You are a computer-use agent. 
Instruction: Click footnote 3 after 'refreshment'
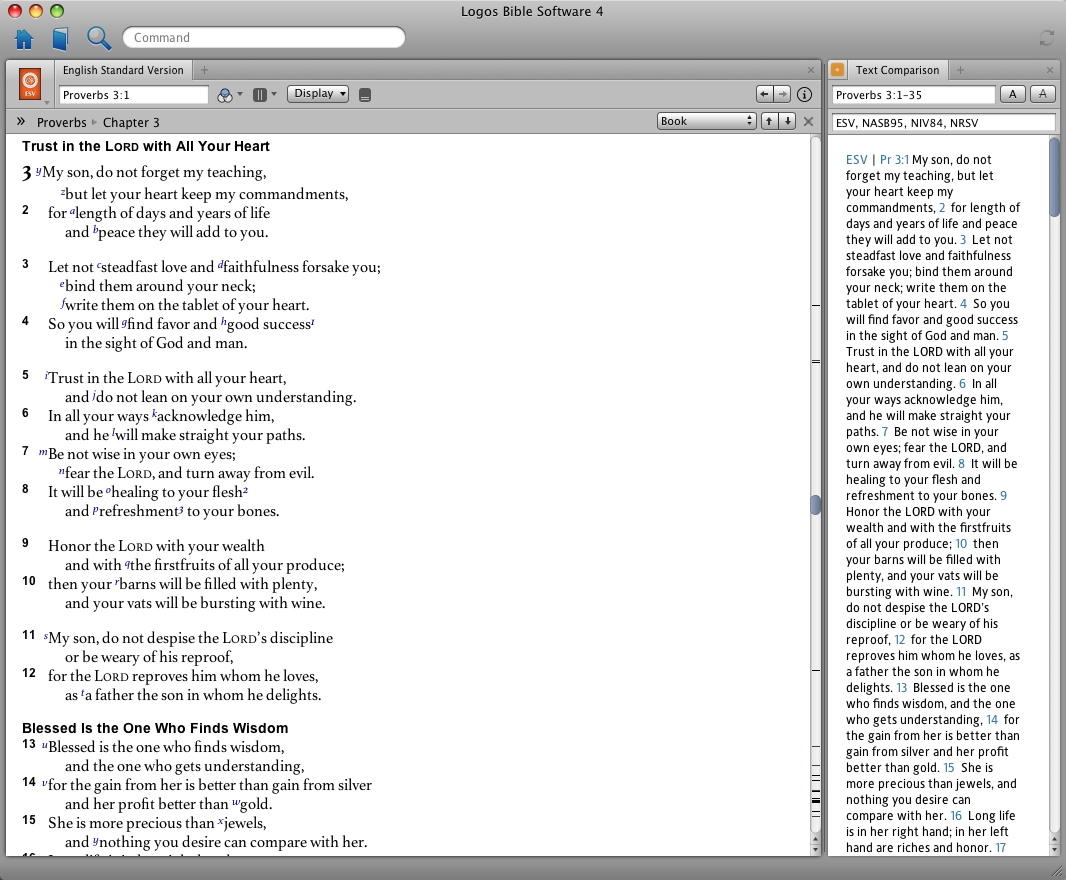coord(181,509)
